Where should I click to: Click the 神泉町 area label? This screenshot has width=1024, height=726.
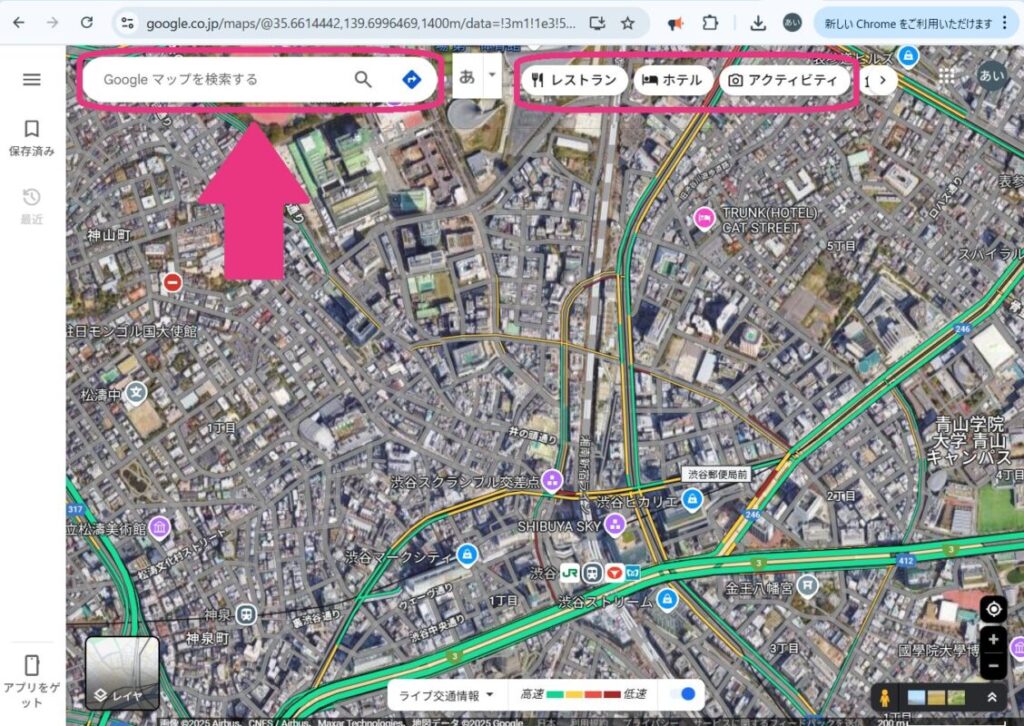click(x=207, y=638)
